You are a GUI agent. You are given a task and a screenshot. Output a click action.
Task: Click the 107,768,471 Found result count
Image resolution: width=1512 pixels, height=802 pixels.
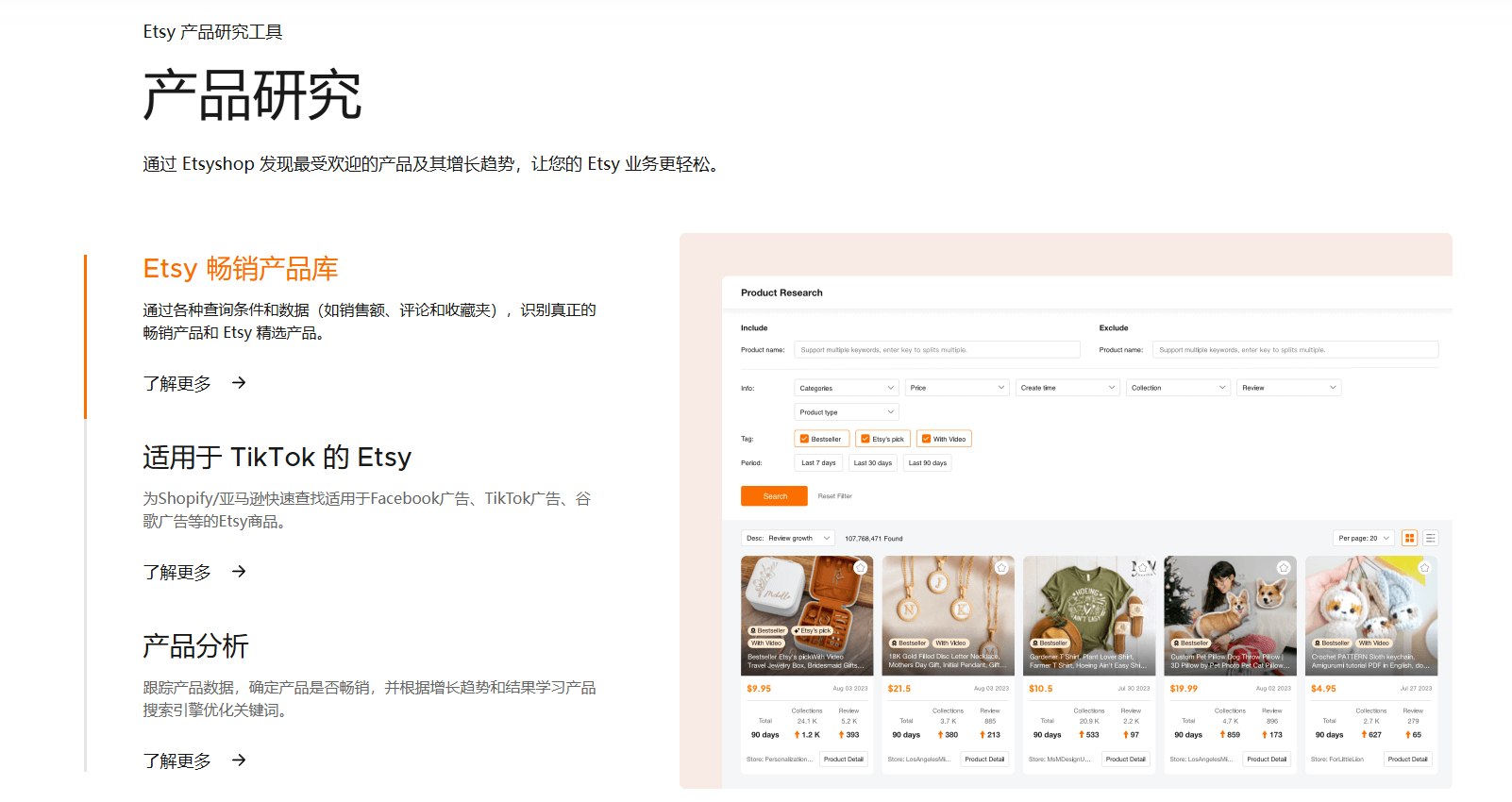pos(874,539)
